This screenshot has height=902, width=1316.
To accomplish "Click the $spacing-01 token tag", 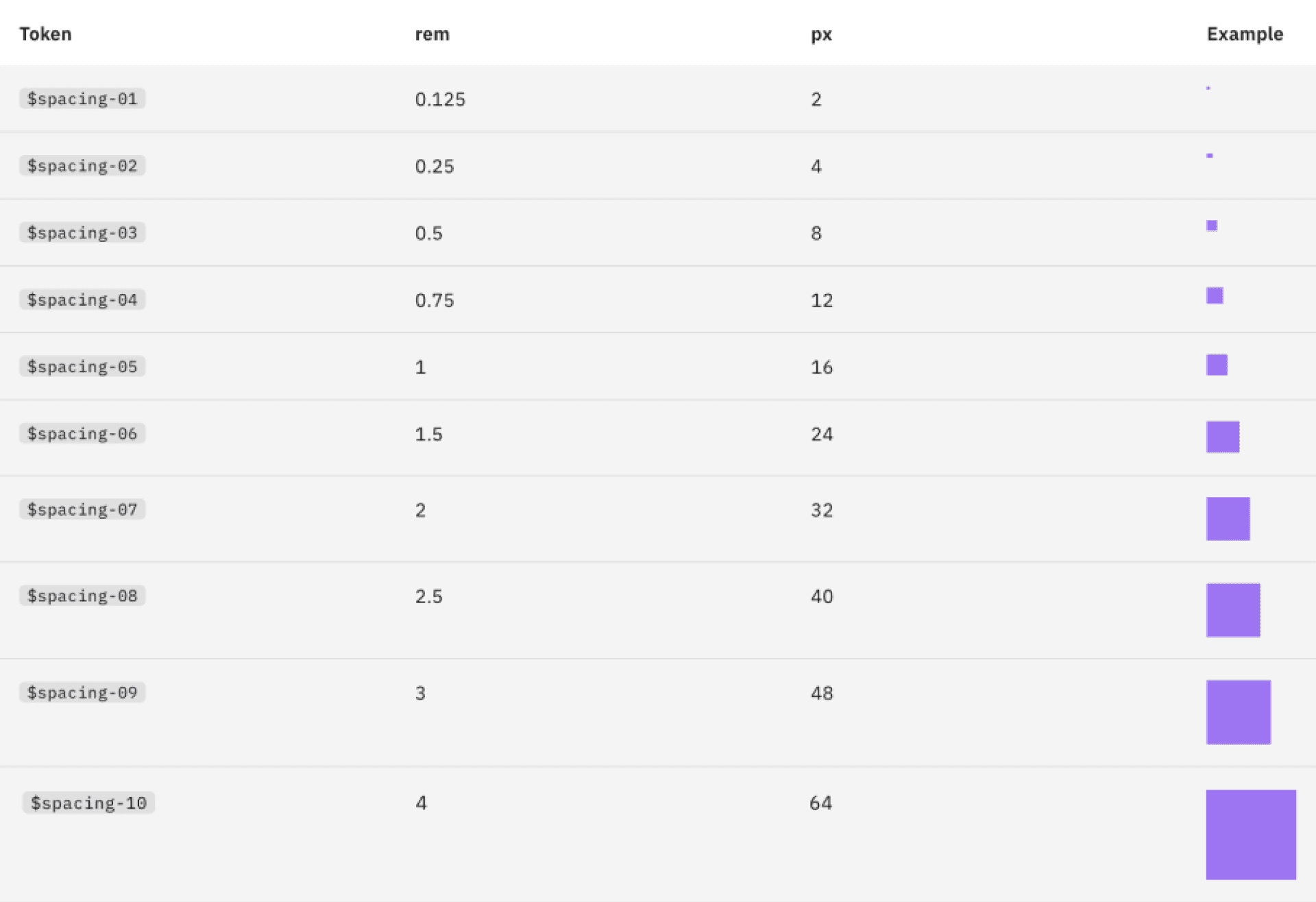I will (x=82, y=99).
